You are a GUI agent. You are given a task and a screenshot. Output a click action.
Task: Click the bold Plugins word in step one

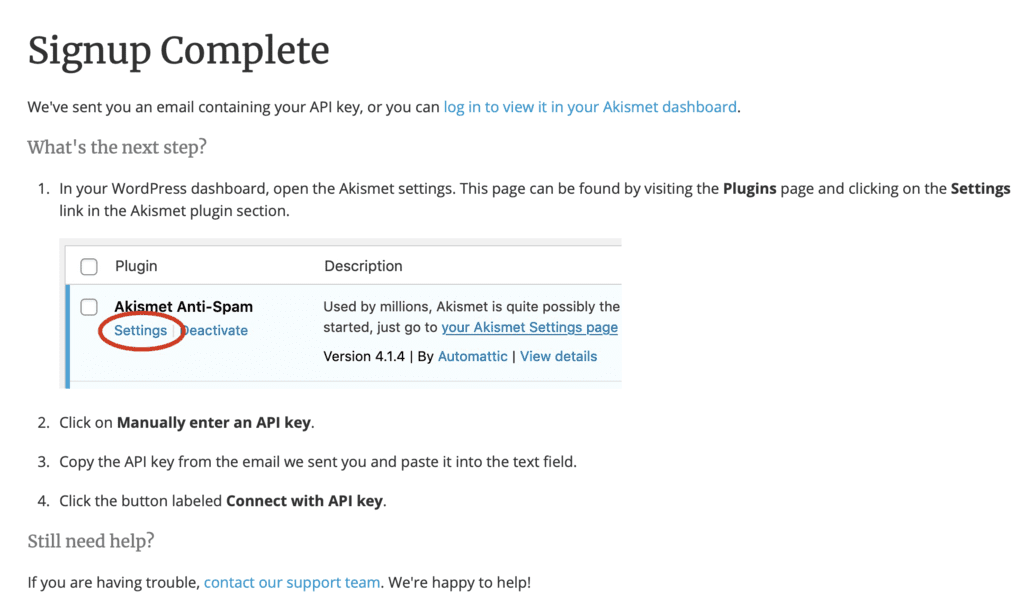click(x=749, y=188)
